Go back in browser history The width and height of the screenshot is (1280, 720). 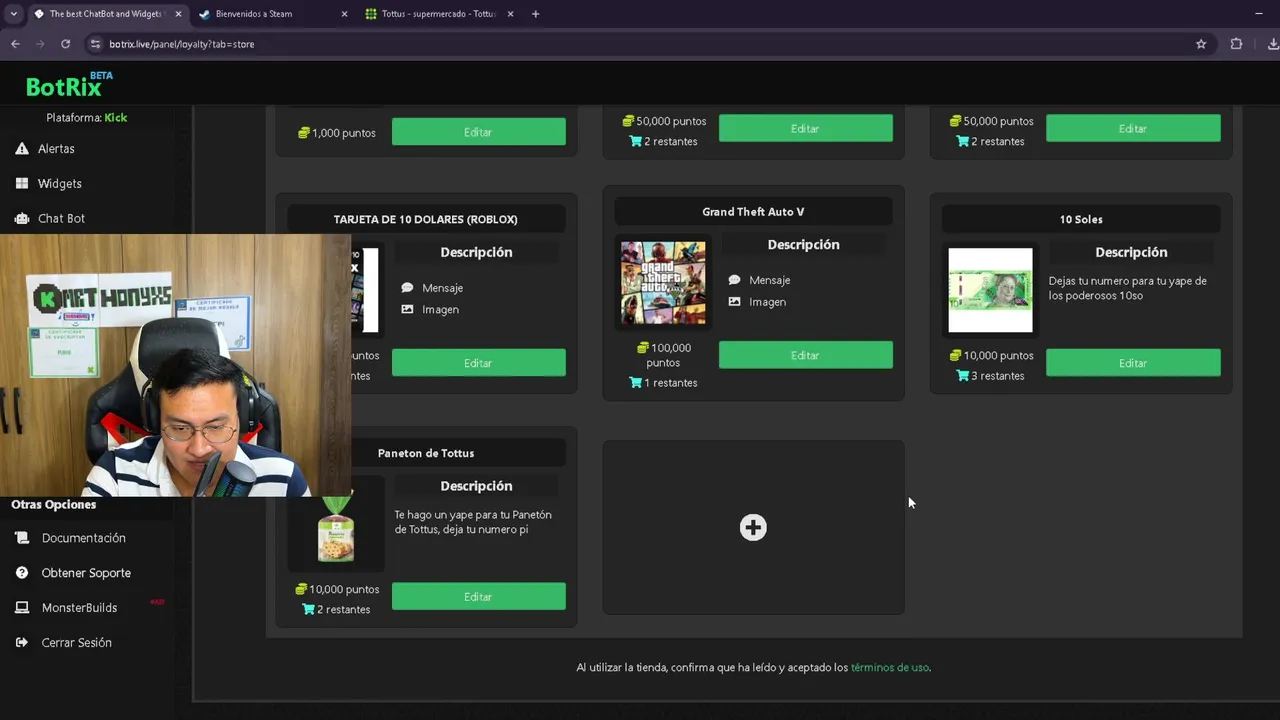[x=15, y=44]
